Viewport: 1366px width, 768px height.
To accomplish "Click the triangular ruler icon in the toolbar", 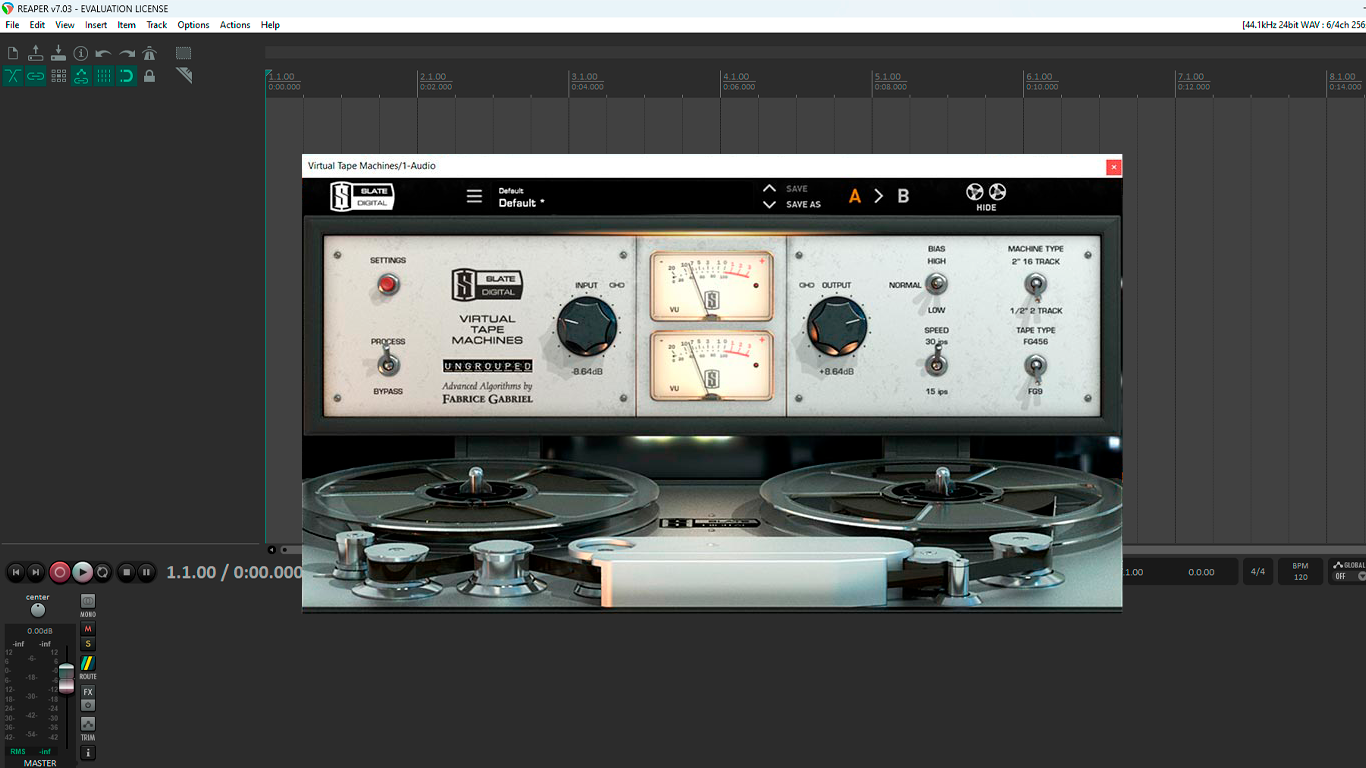I will pyautogui.click(x=183, y=76).
